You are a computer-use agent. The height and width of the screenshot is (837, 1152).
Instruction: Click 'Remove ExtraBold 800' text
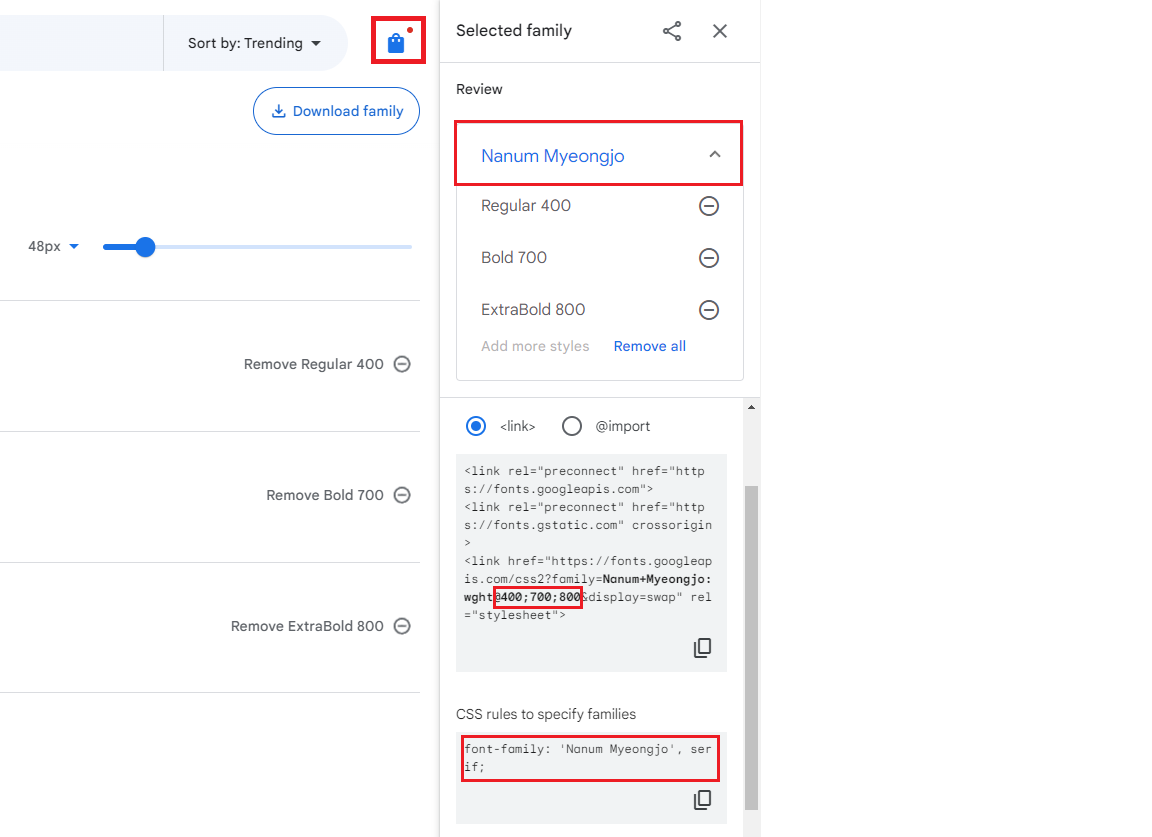point(307,626)
